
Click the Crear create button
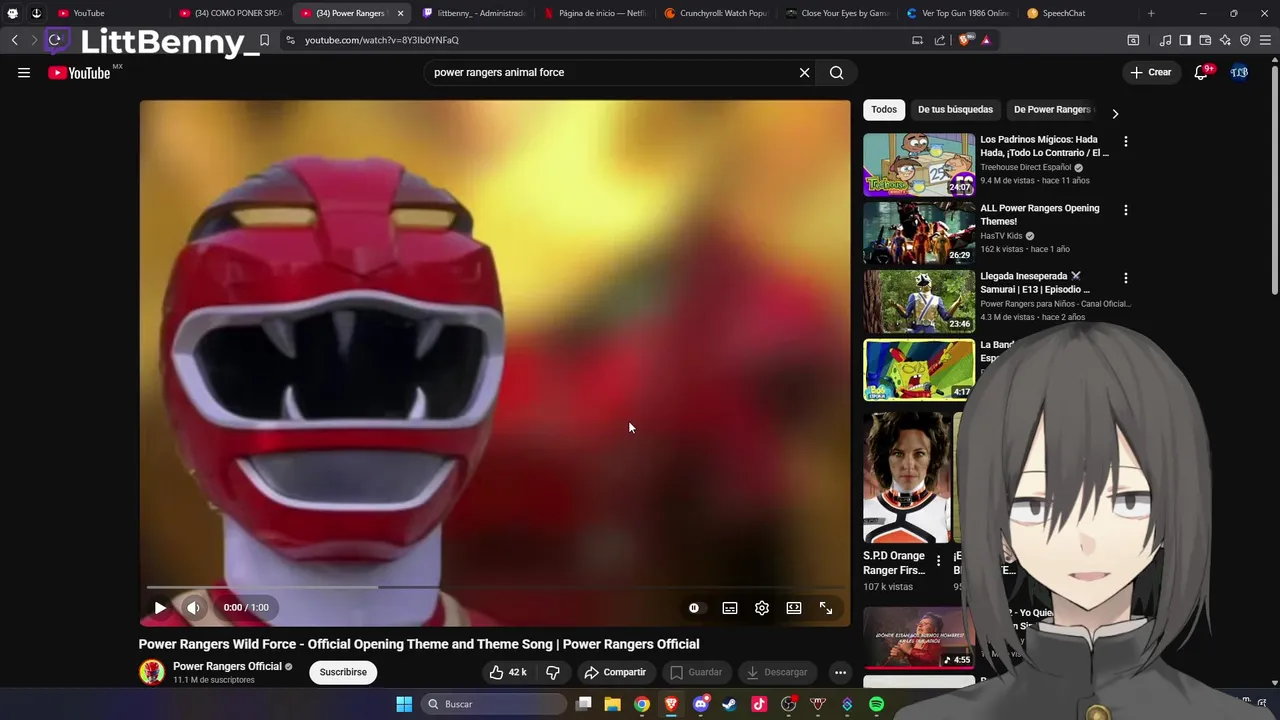coord(1150,72)
